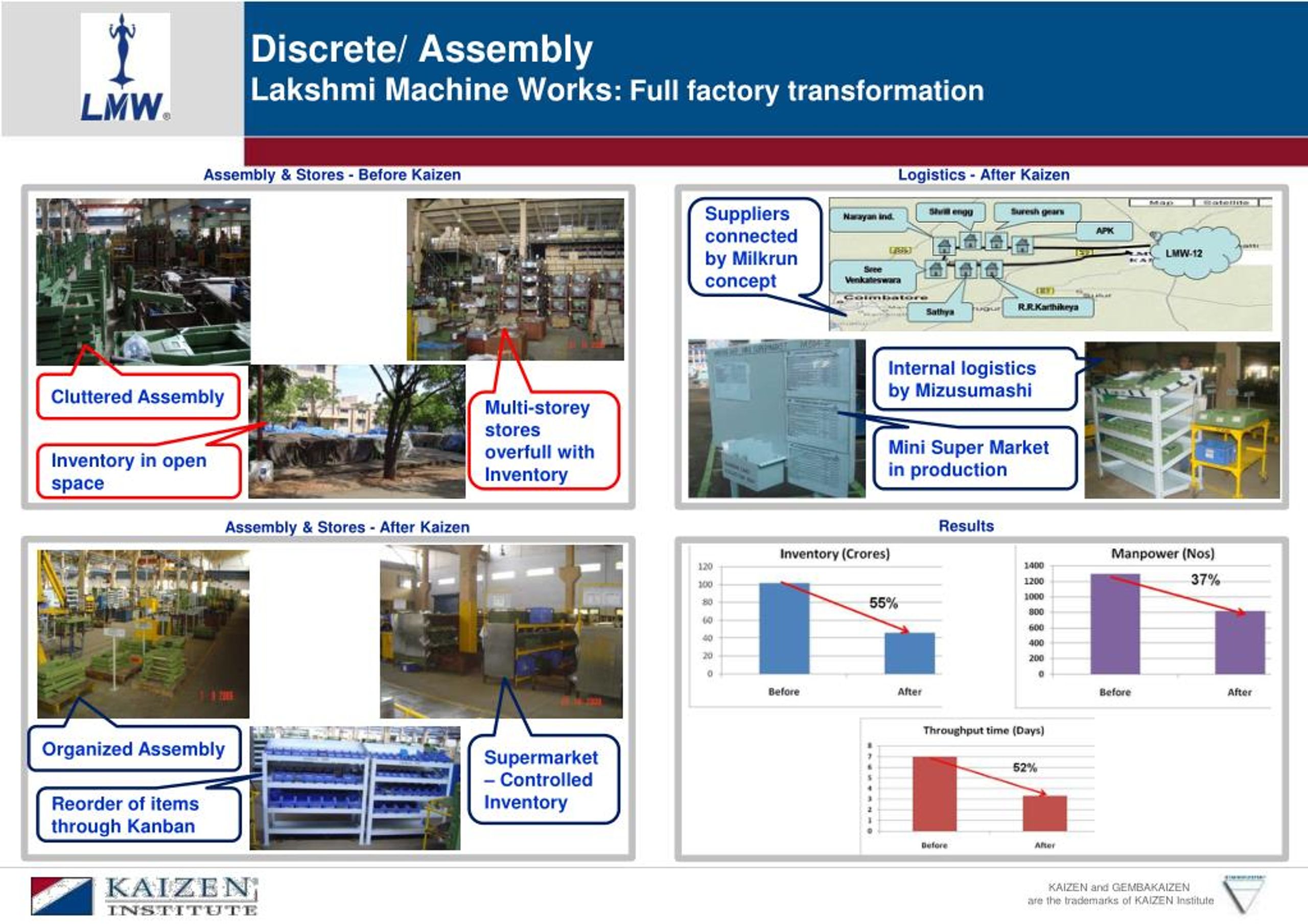
Task: Open the Kanban shelves with blue bins photo
Action: [355, 788]
